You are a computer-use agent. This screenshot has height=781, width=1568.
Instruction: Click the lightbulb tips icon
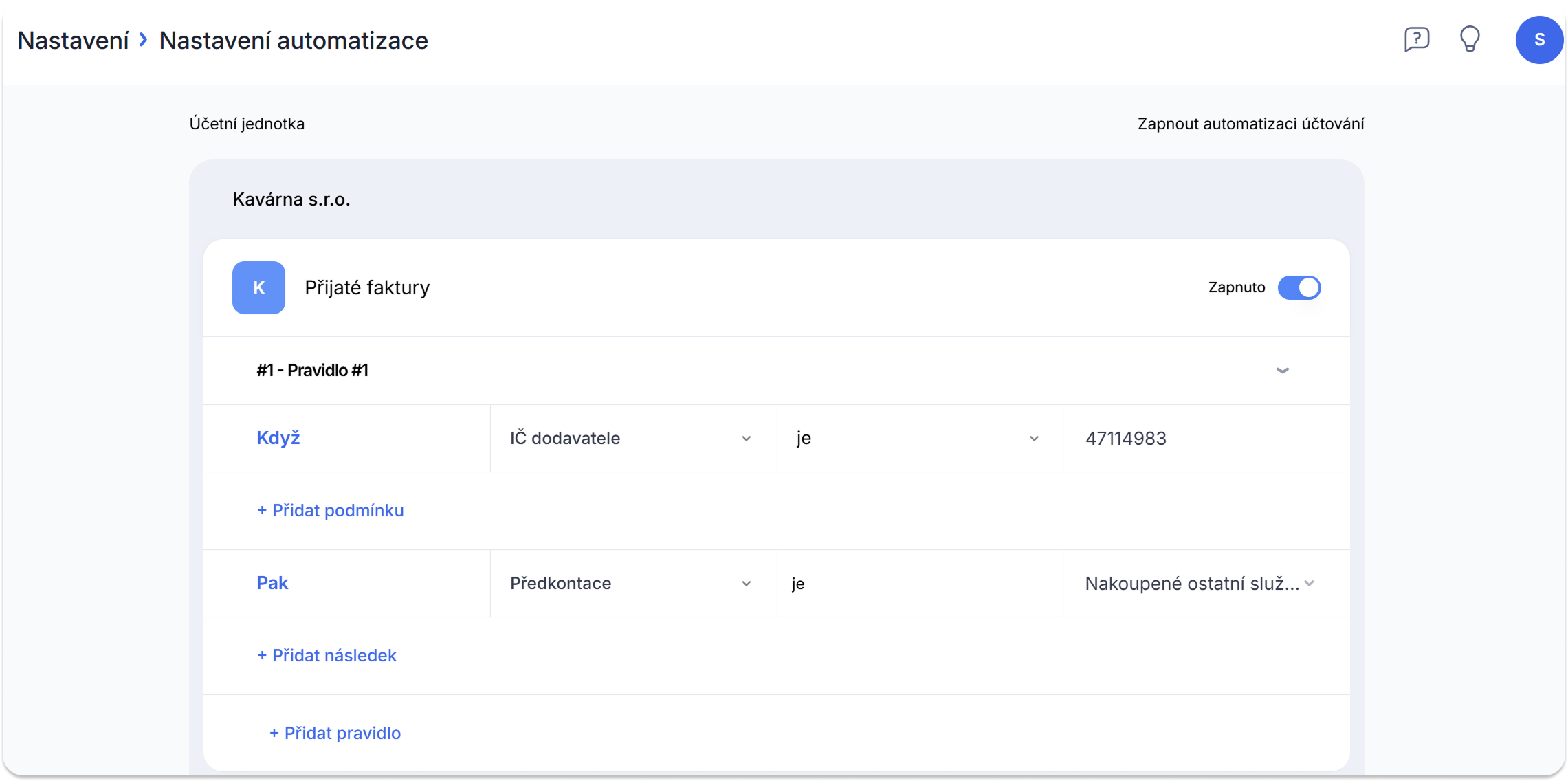[x=1470, y=39]
